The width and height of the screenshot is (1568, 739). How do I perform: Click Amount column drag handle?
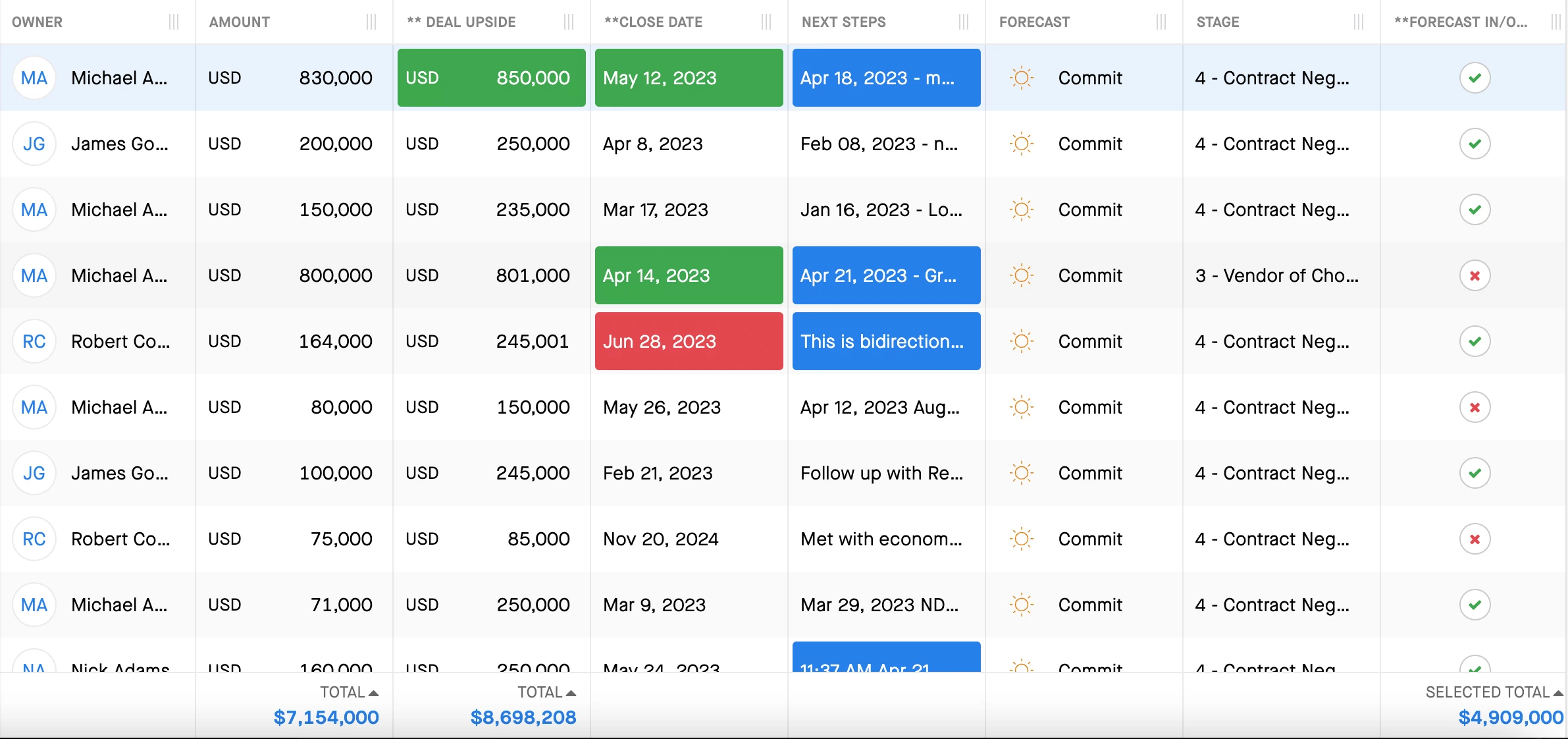coord(371,22)
